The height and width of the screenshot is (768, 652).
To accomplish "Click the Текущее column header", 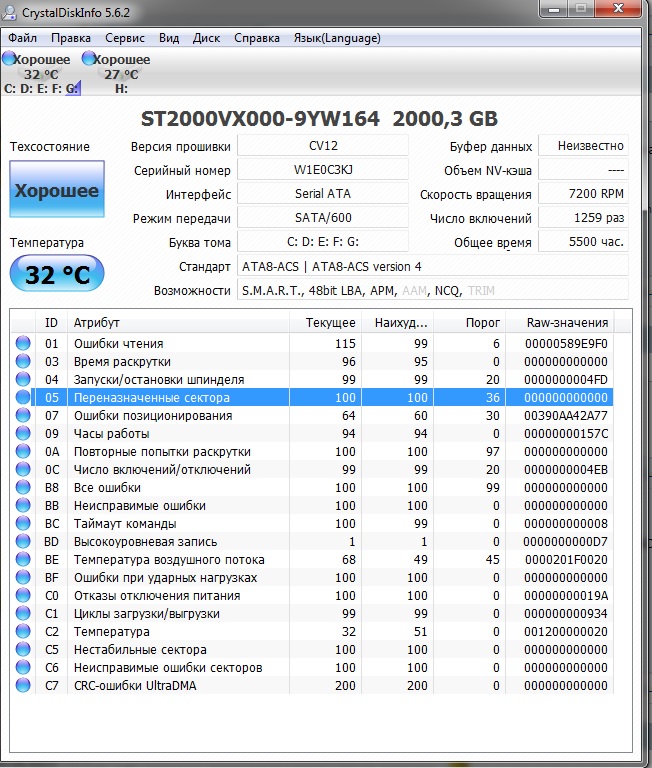I will pyautogui.click(x=325, y=323).
